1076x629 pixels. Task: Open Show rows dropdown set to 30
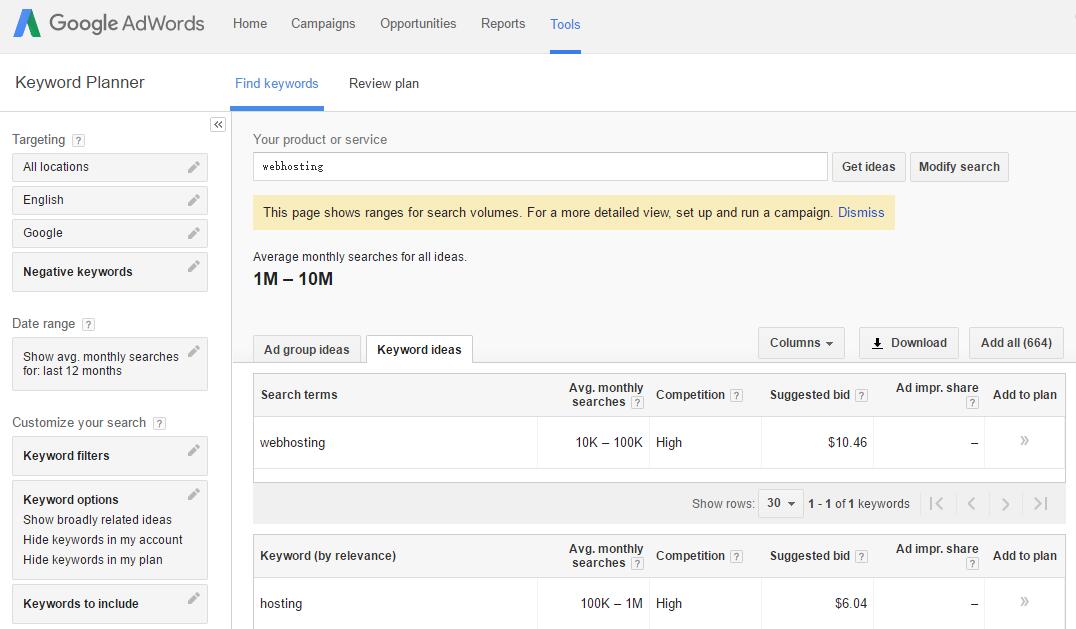(x=781, y=504)
